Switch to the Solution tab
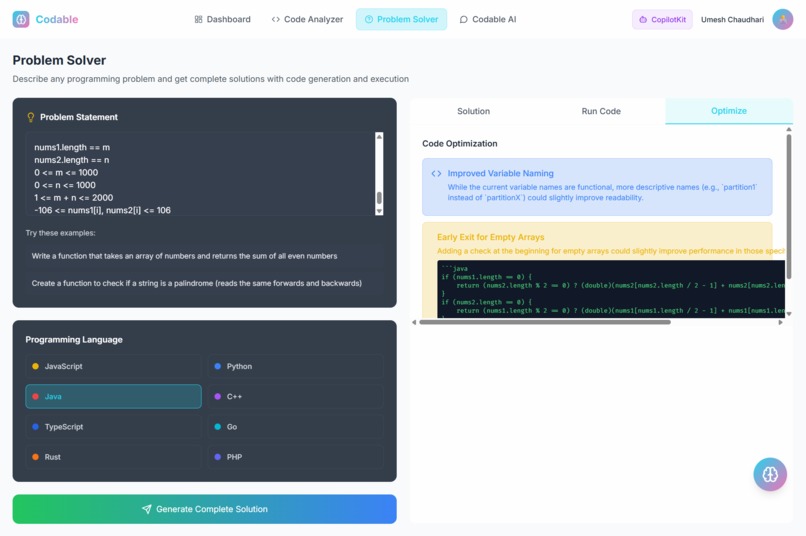The image size is (806, 536). 473,111
